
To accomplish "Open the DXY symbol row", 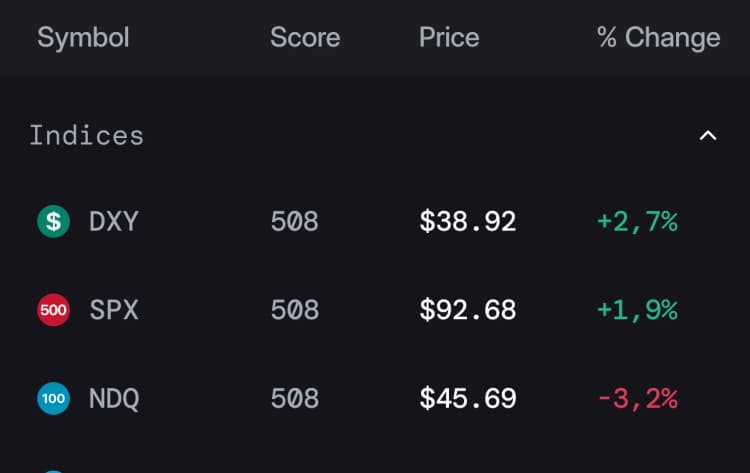I will (375, 221).
